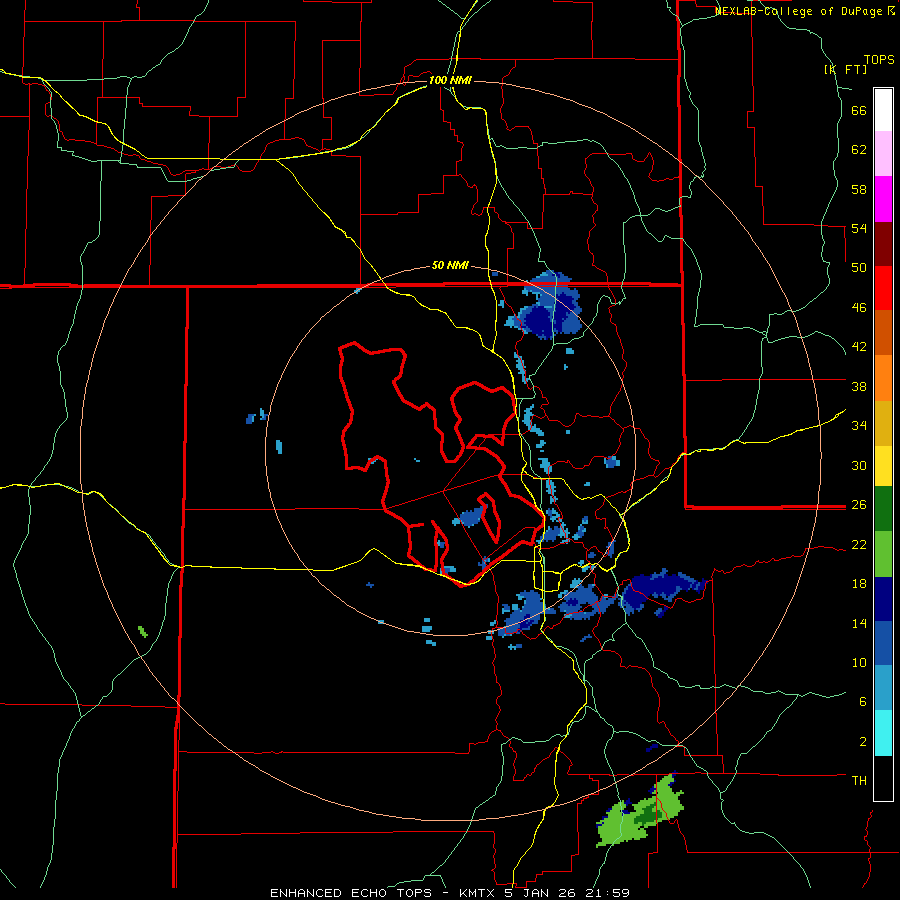Click the legend value 10 label

(859, 662)
